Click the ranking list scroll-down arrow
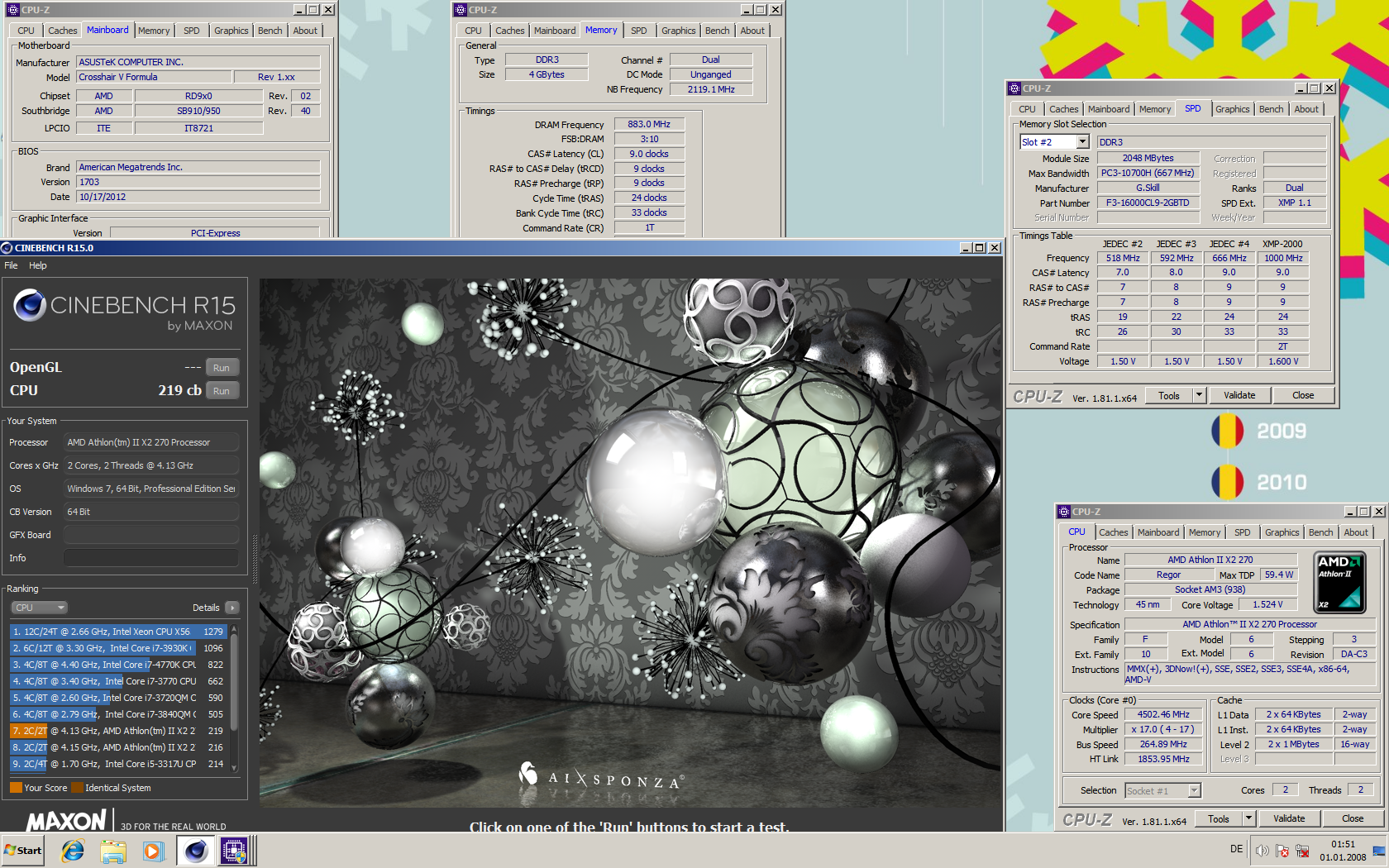Screen dimensions: 1389x868 (x=235, y=768)
